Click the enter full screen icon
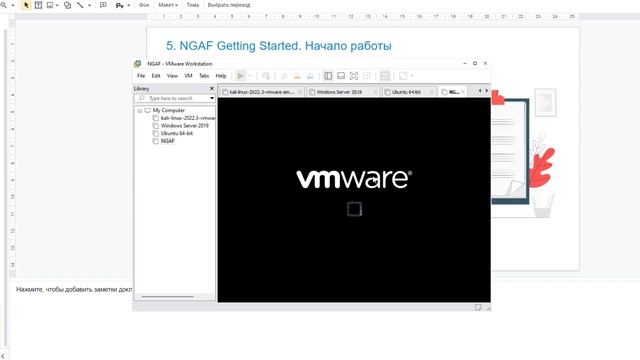Viewport: 640px width, 360px height. [354, 76]
